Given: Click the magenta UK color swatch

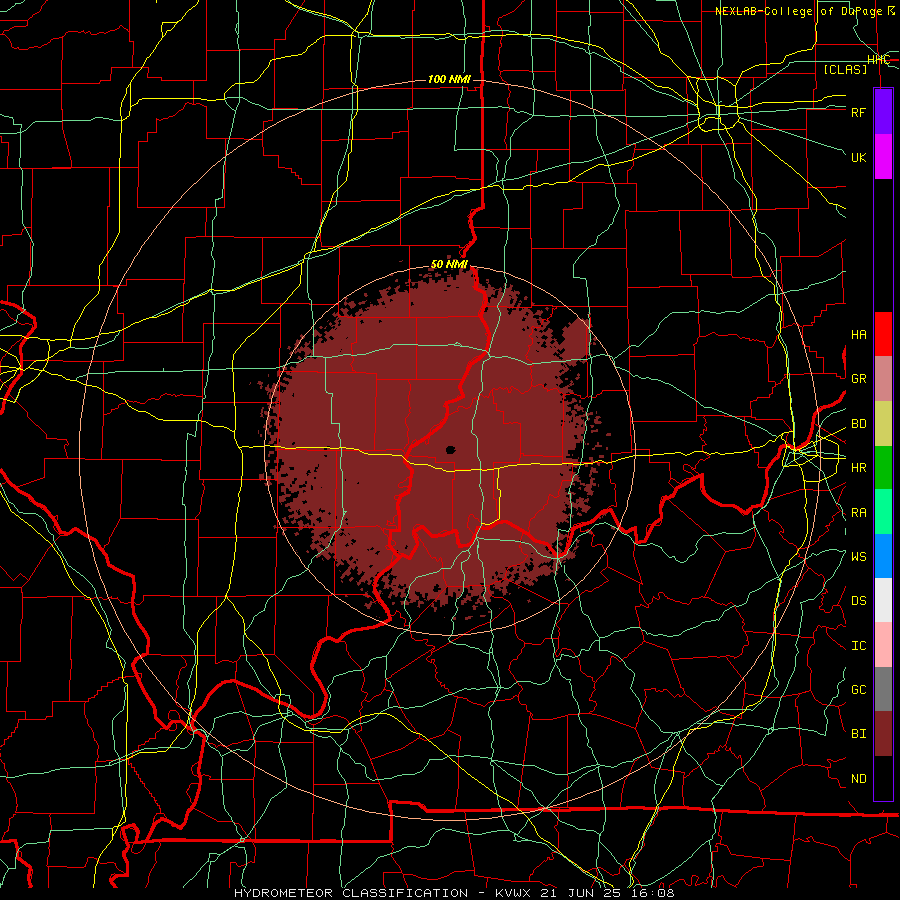Looking at the screenshot, I should (x=883, y=157).
